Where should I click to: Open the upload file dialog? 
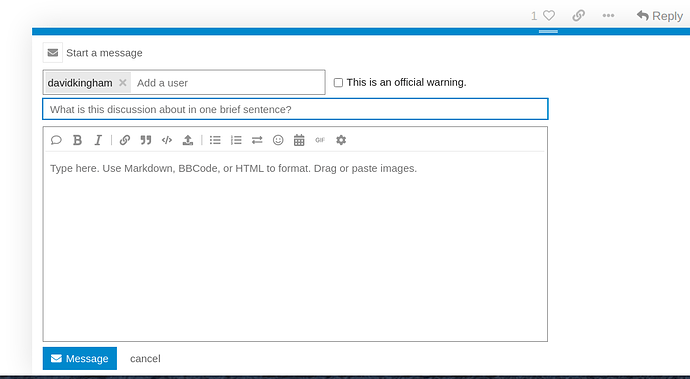188,140
